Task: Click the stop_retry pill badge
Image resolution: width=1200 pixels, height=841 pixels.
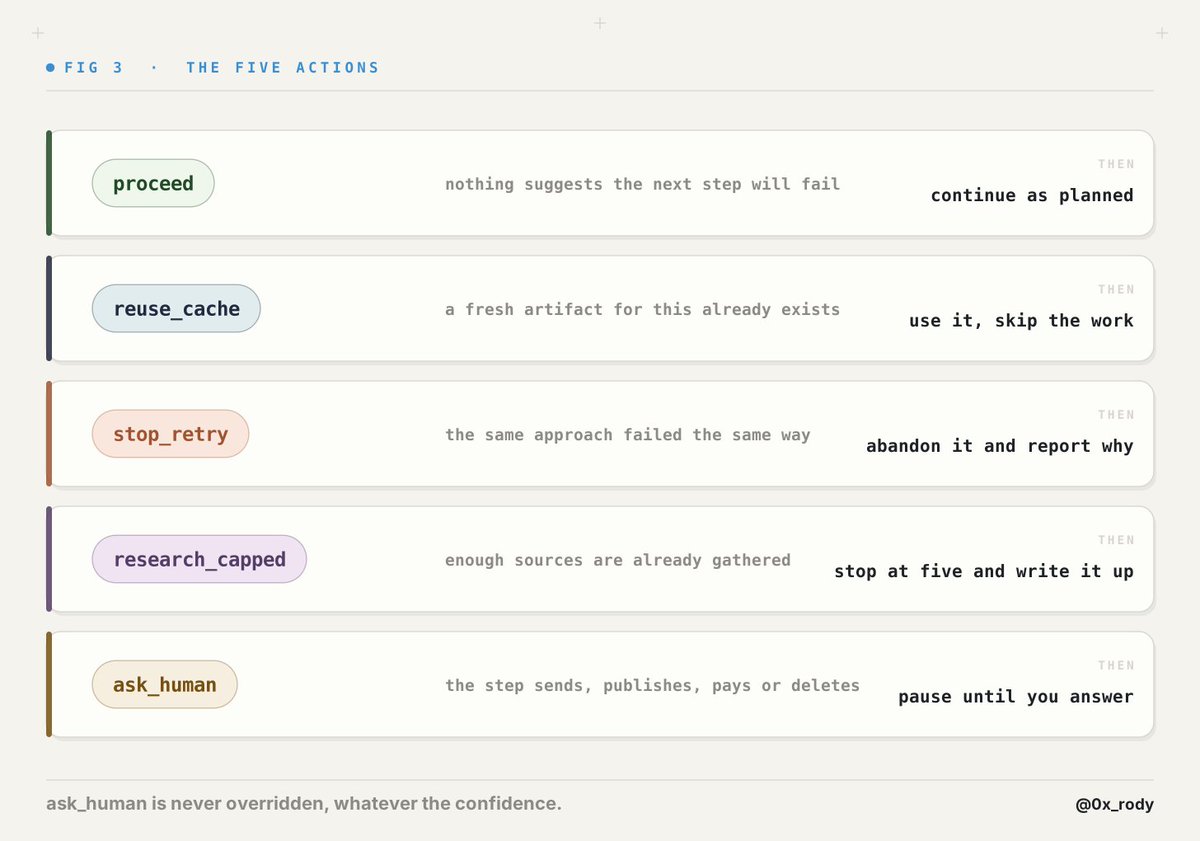Action: click(x=170, y=434)
